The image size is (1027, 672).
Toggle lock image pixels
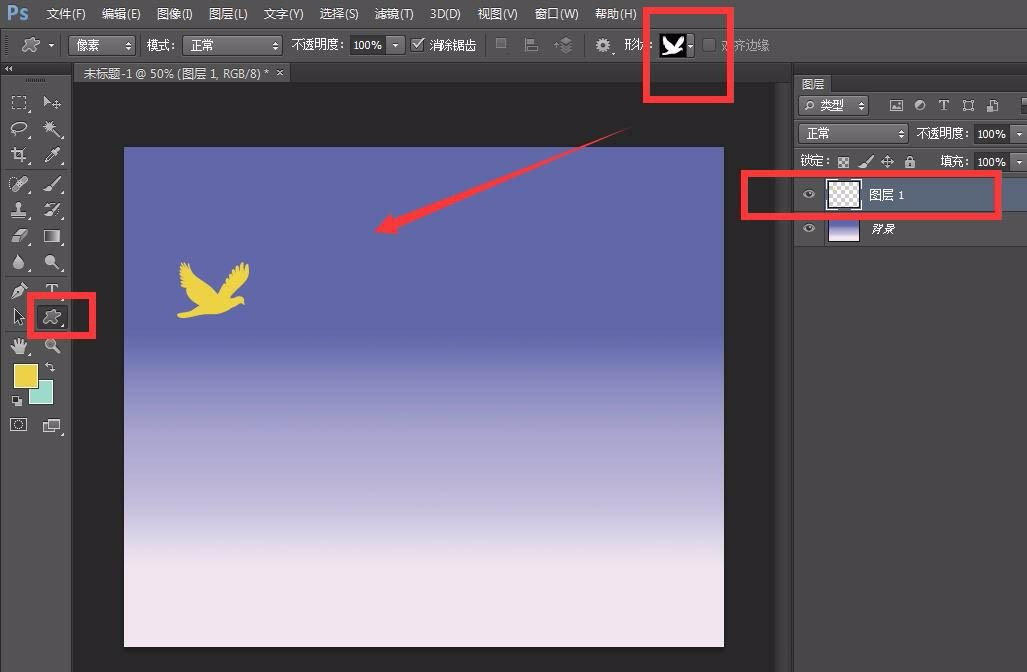click(x=866, y=161)
